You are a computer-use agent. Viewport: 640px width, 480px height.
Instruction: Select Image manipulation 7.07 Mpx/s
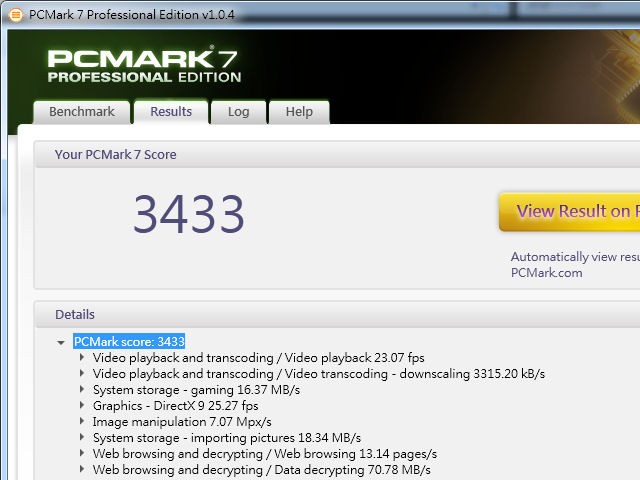tap(182, 422)
